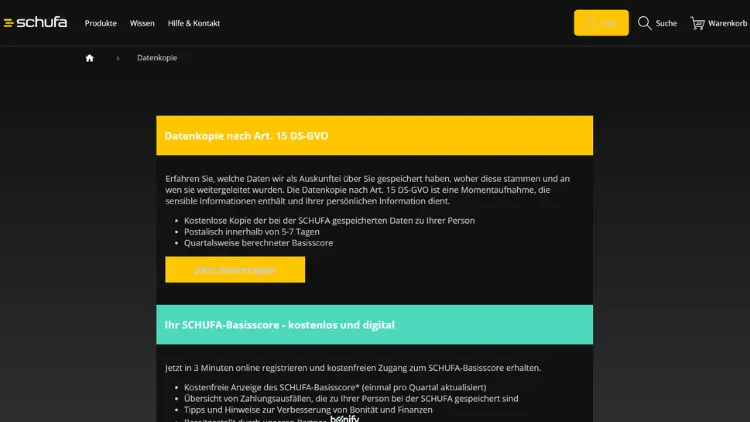The height and width of the screenshot is (422, 750).
Task: Click the yellow Login button
Action: pyautogui.click(x=601, y=22)
